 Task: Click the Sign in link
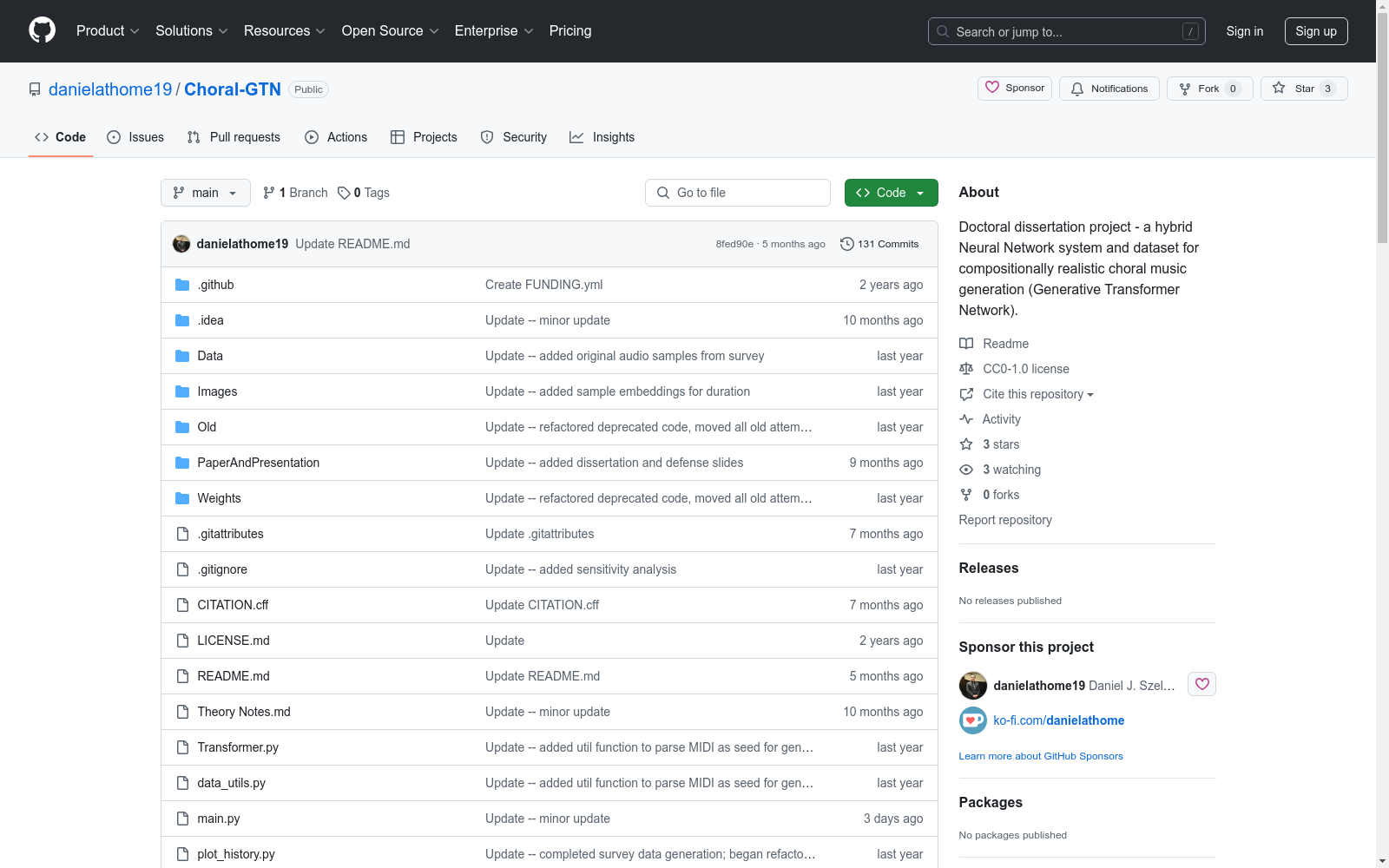[x=1245, y=31]
